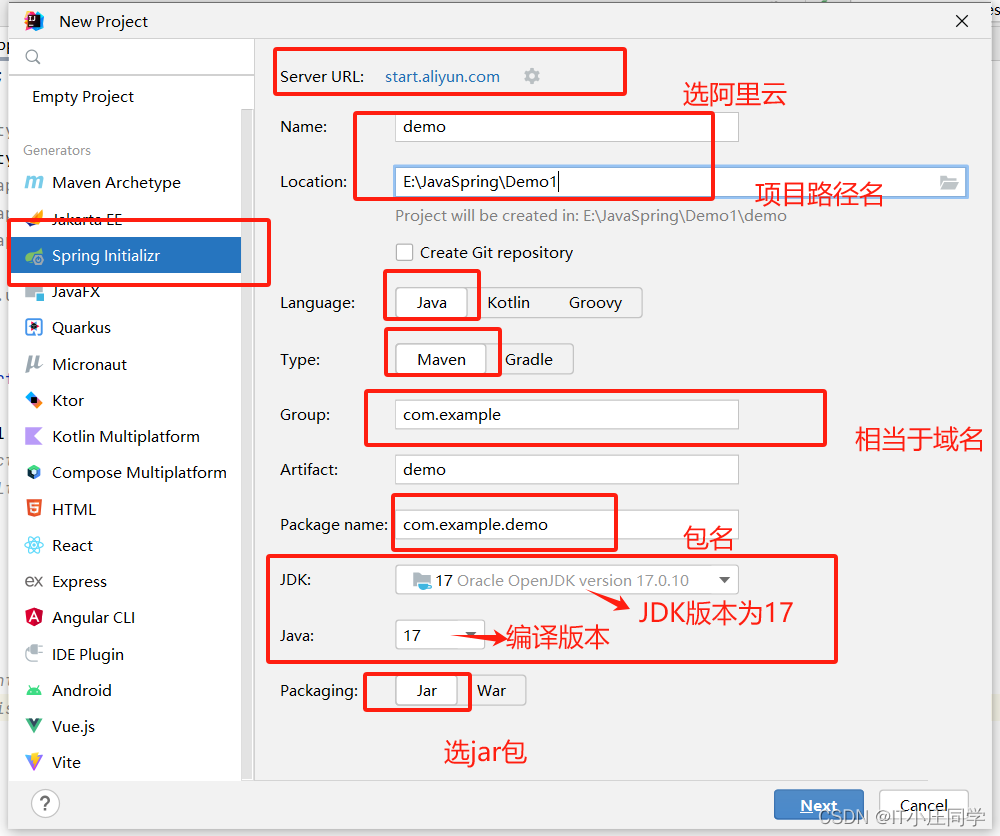Click the Kotlin Multiplatform icon

coord(34,436)
